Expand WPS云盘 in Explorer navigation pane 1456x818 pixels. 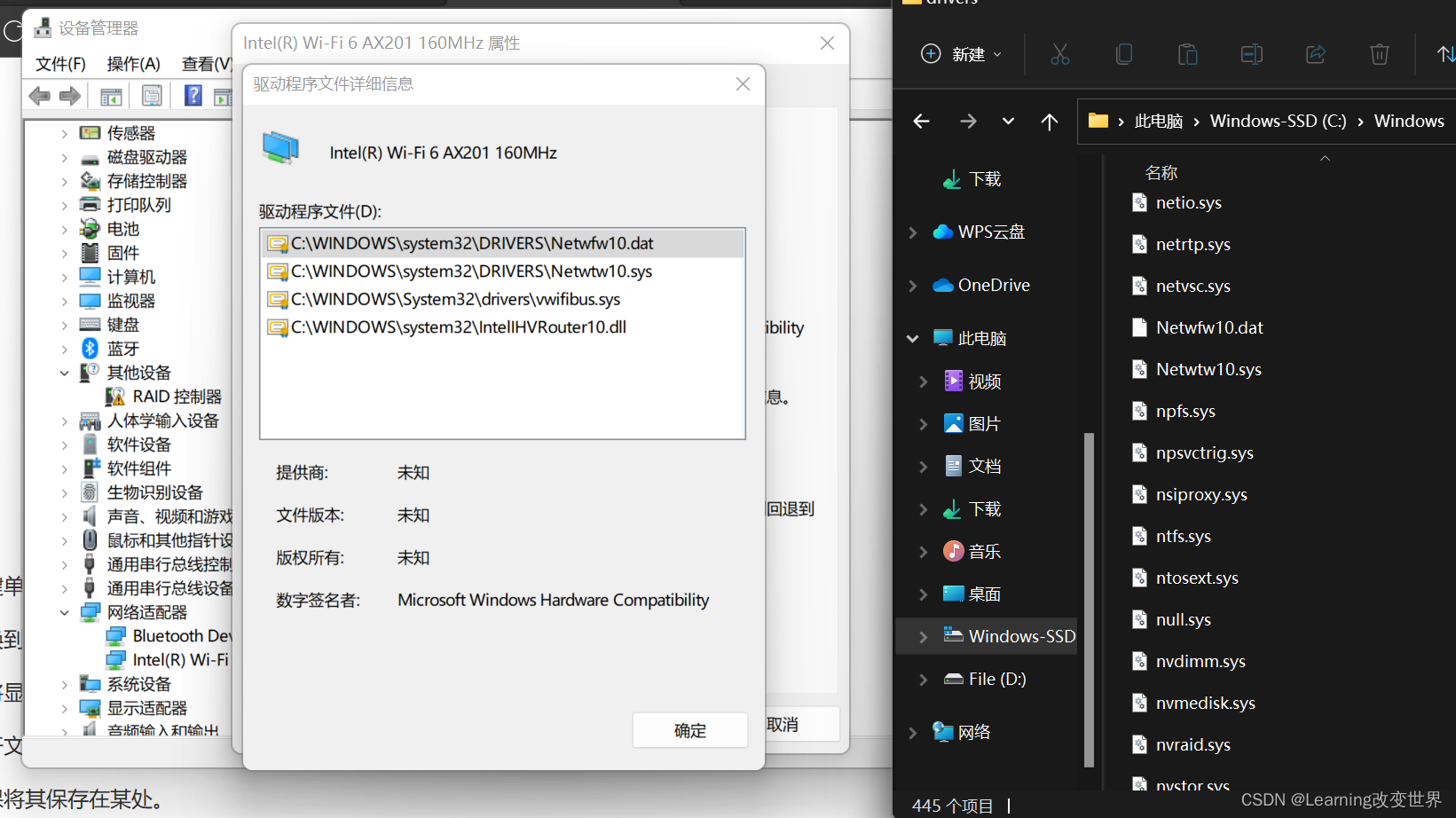(913, 232)
